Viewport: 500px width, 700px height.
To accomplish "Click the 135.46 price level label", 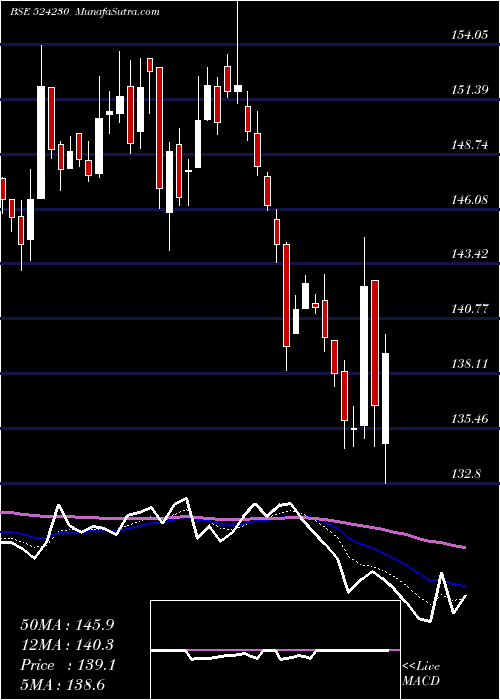I will 469,419.
